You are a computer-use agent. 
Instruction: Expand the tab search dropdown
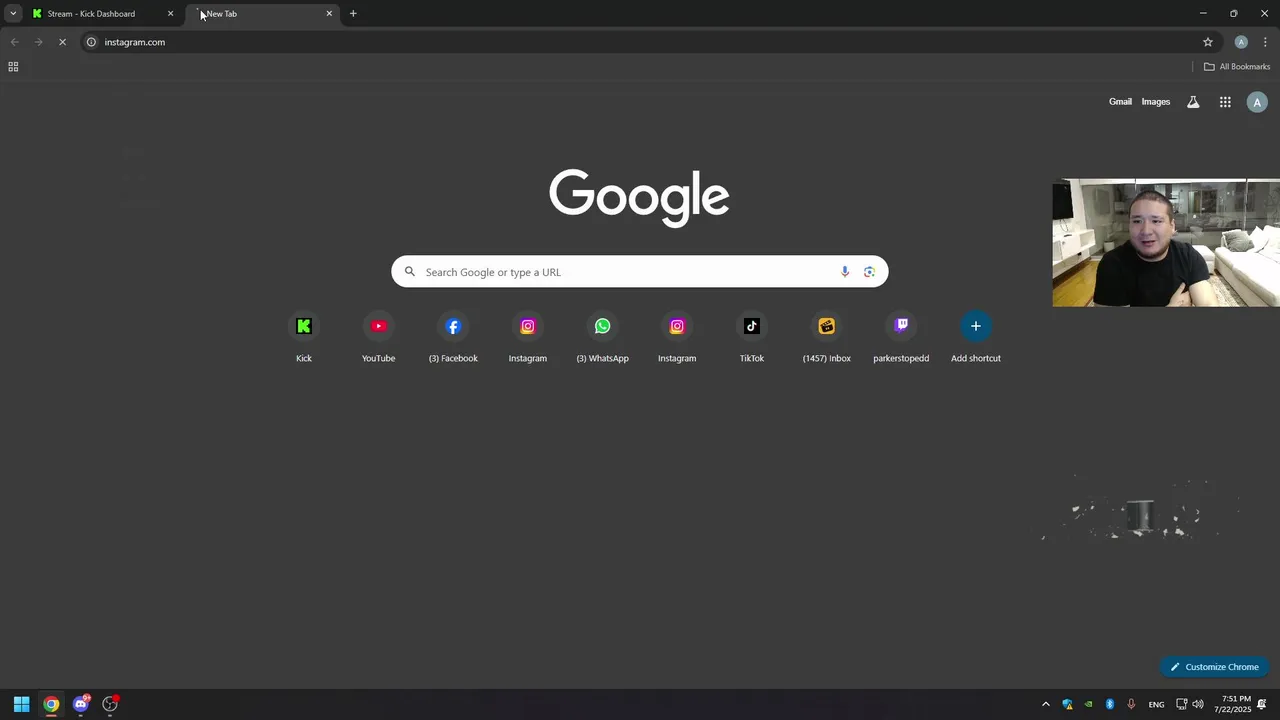(x=13, y=13)
